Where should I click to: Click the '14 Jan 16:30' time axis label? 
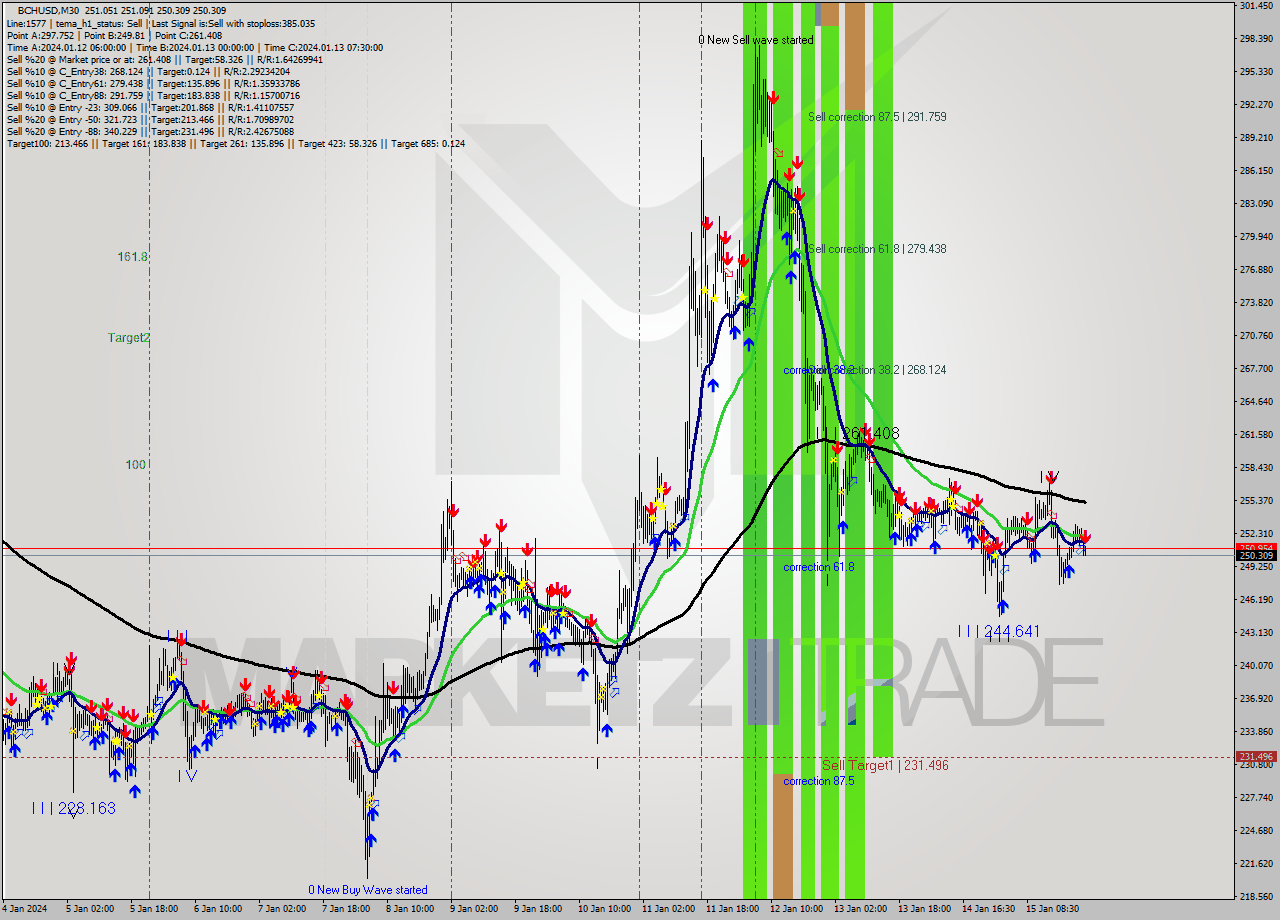989,909
